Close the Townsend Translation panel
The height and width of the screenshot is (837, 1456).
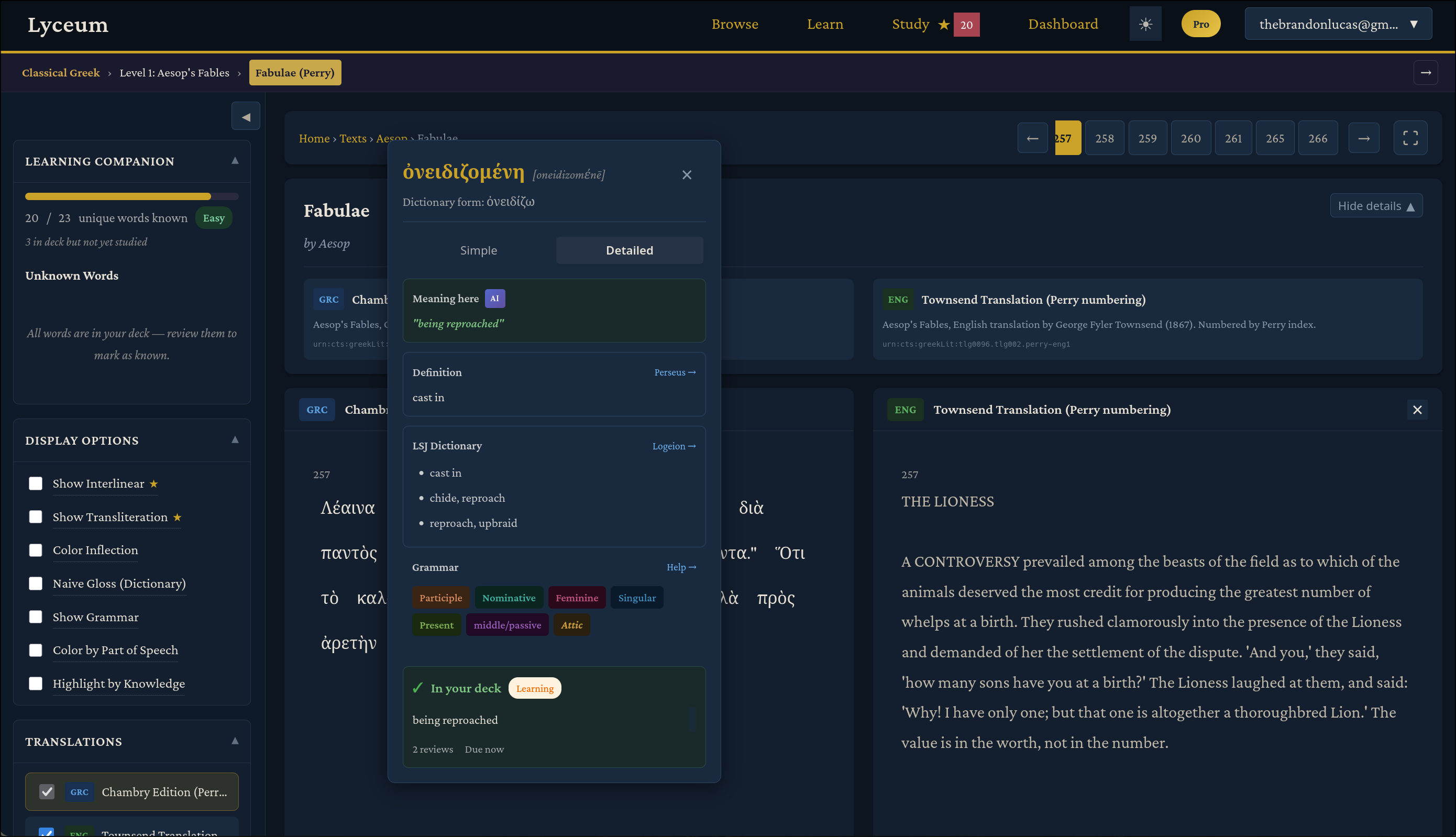tap(1417, 410)
